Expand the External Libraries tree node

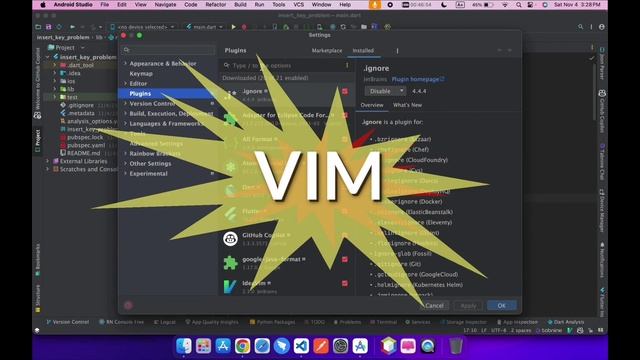[x=48, y=161]
